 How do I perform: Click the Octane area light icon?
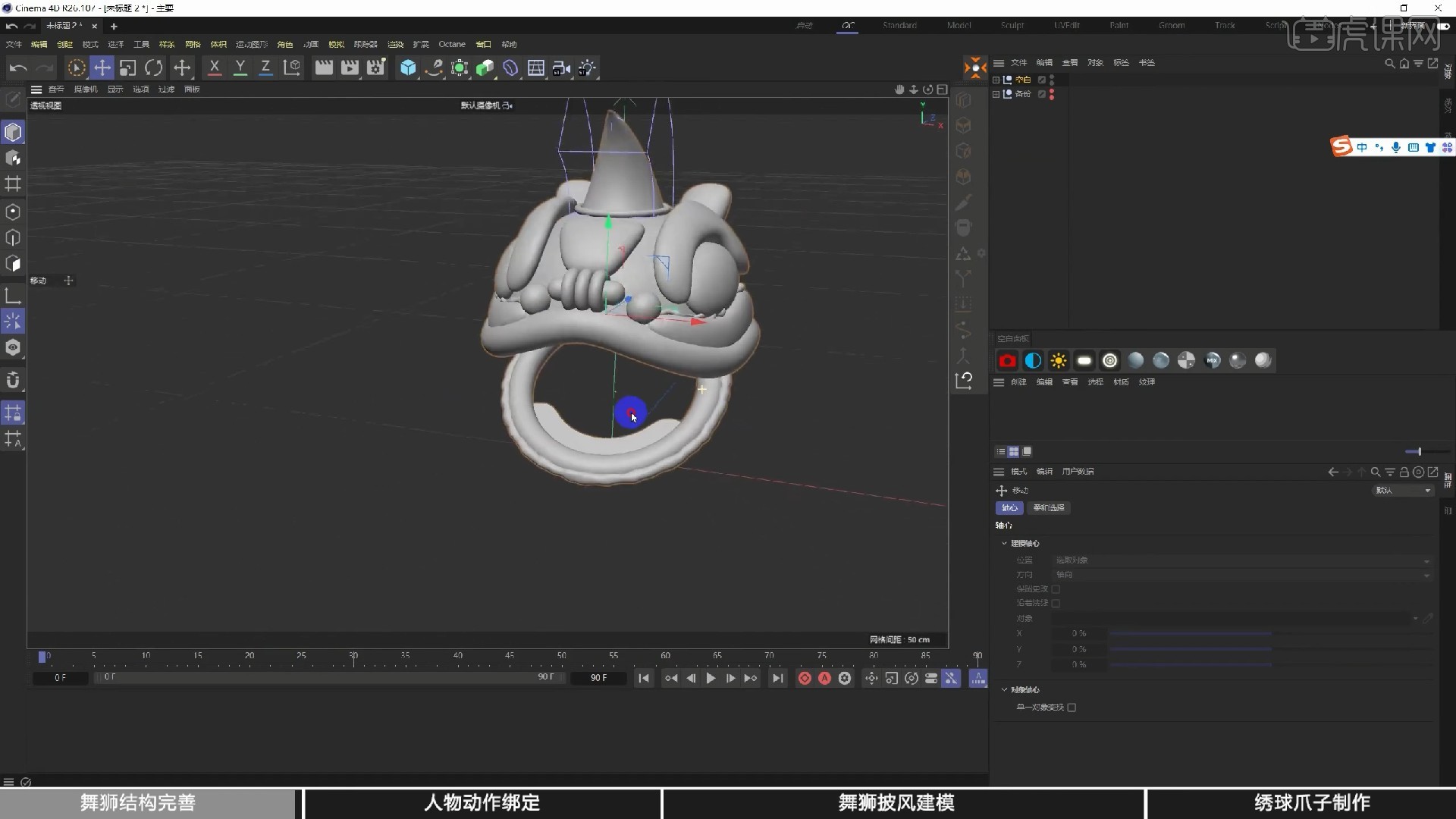(x=1084, y=361)
